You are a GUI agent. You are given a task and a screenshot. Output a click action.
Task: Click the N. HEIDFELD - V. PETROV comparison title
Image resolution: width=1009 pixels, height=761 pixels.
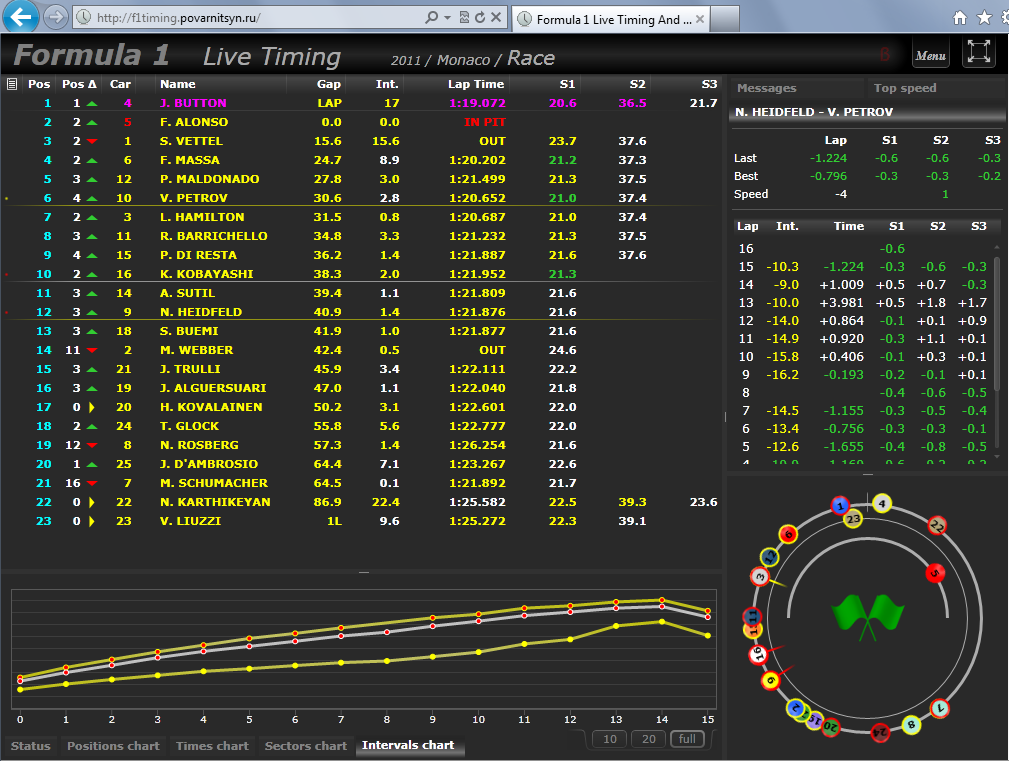coord(813,112)
